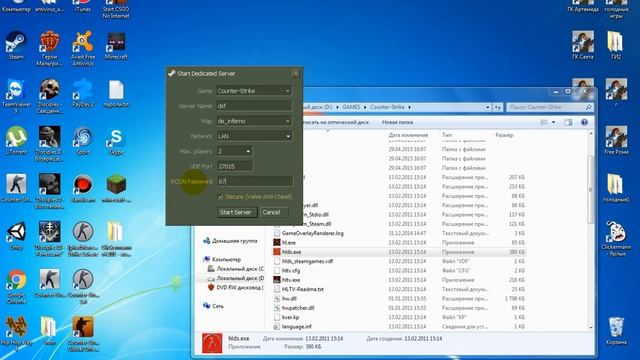Select the iTunes desktop icon
This screenshot has width=640, height=360.
tap(83, 7)
